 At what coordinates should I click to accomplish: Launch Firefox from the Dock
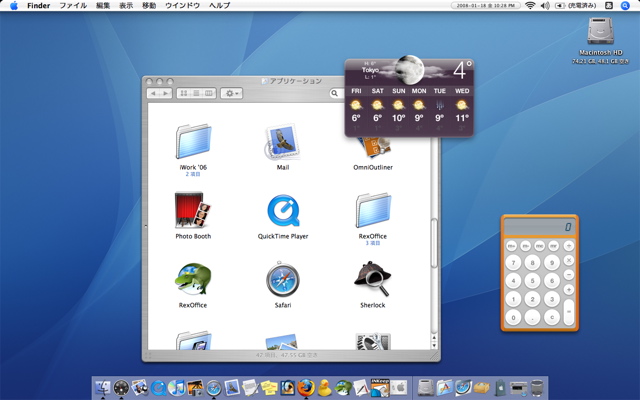tap(306, 387)
